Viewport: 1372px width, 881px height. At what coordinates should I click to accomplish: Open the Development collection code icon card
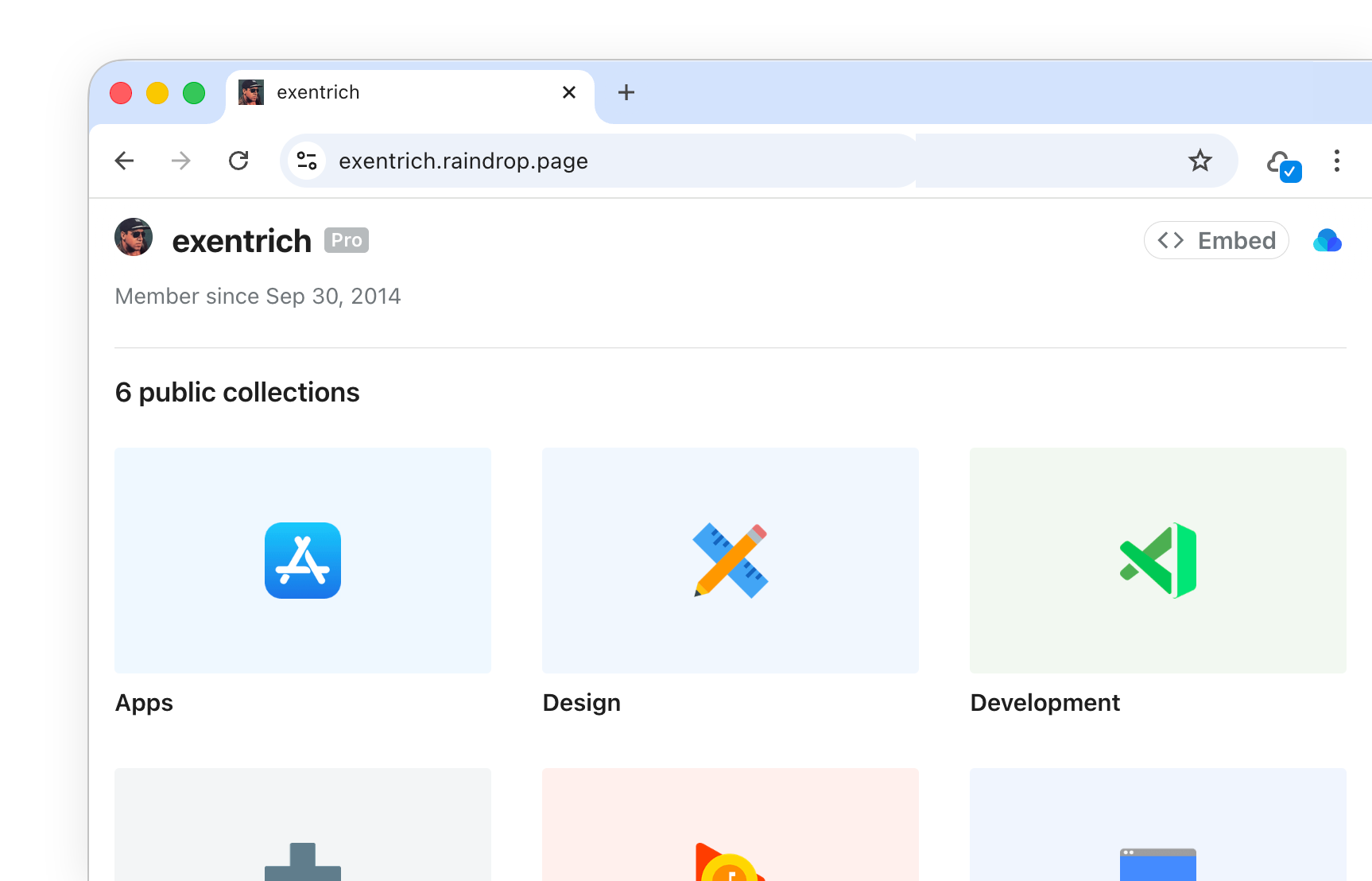pos(1158,561)
